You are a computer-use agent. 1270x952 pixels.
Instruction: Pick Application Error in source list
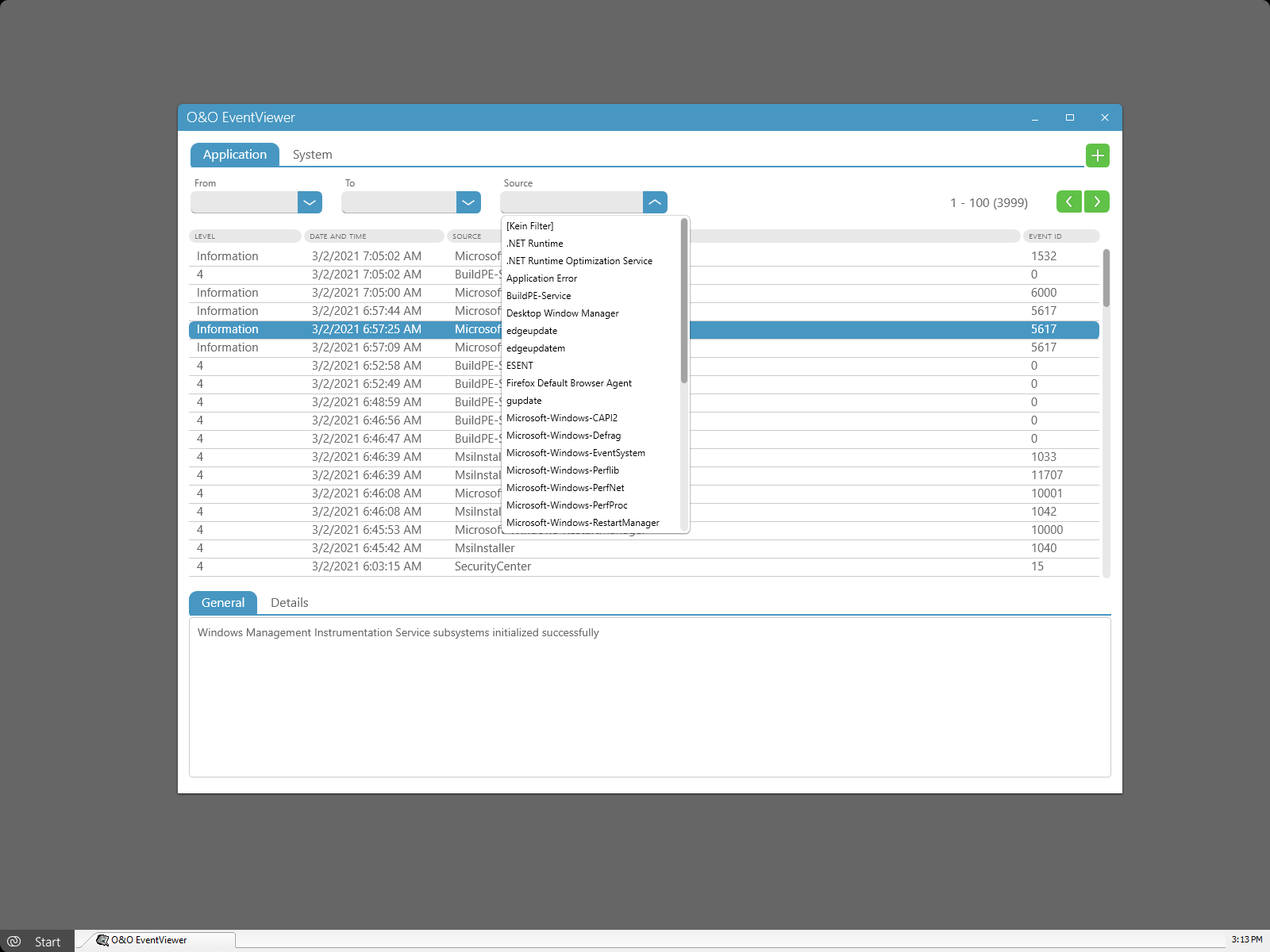591,278
